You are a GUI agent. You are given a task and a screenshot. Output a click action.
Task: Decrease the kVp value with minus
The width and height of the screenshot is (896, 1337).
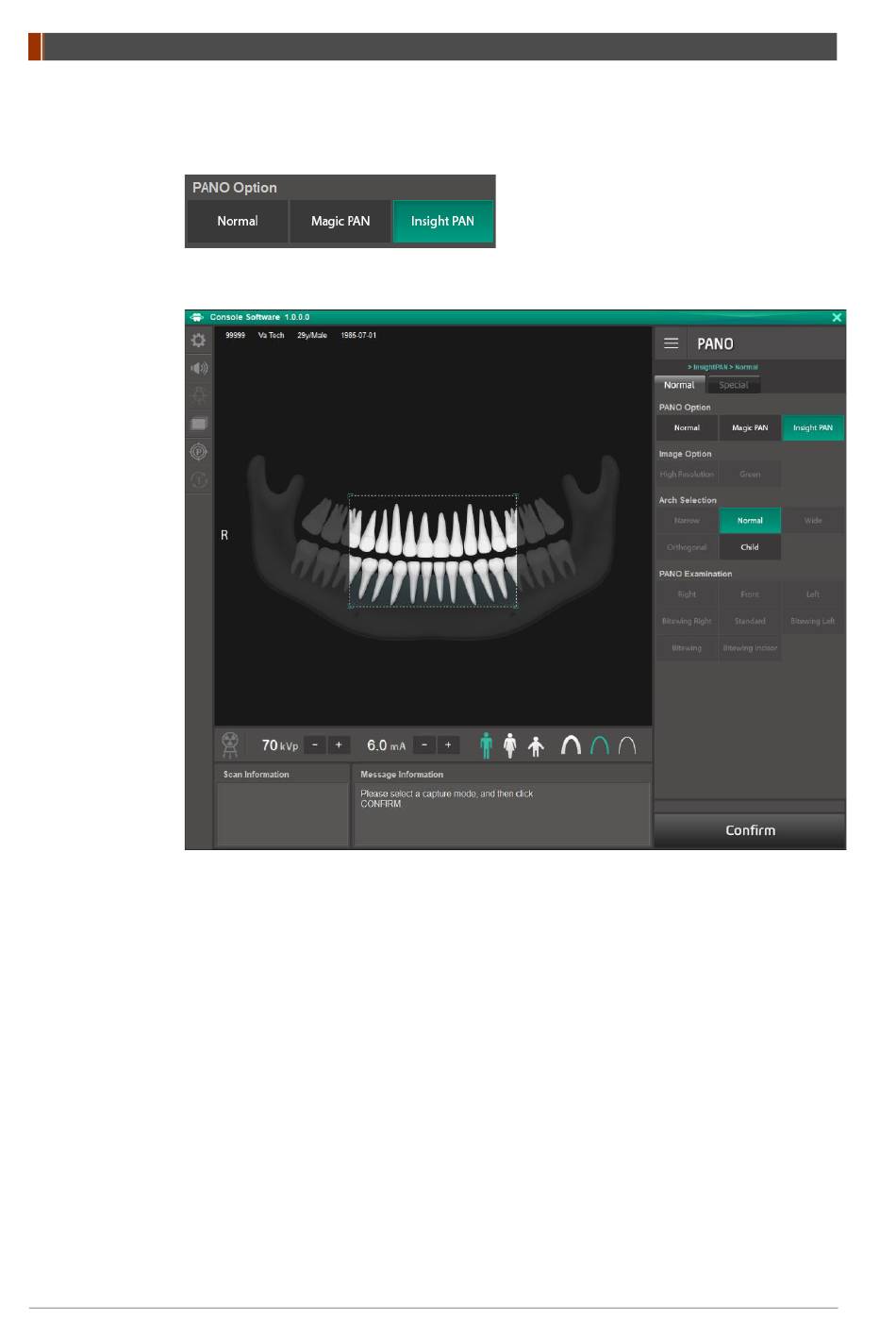pos(315,745)
